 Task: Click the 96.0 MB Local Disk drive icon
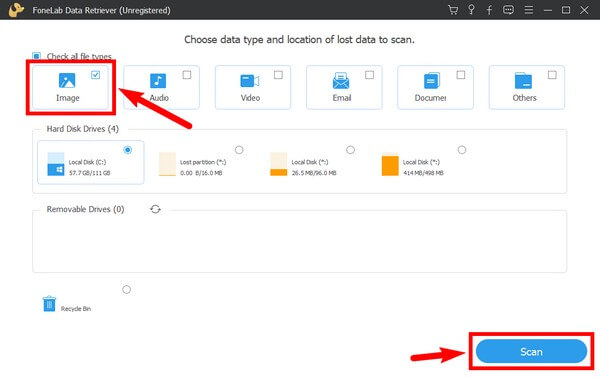coord(279,164)
